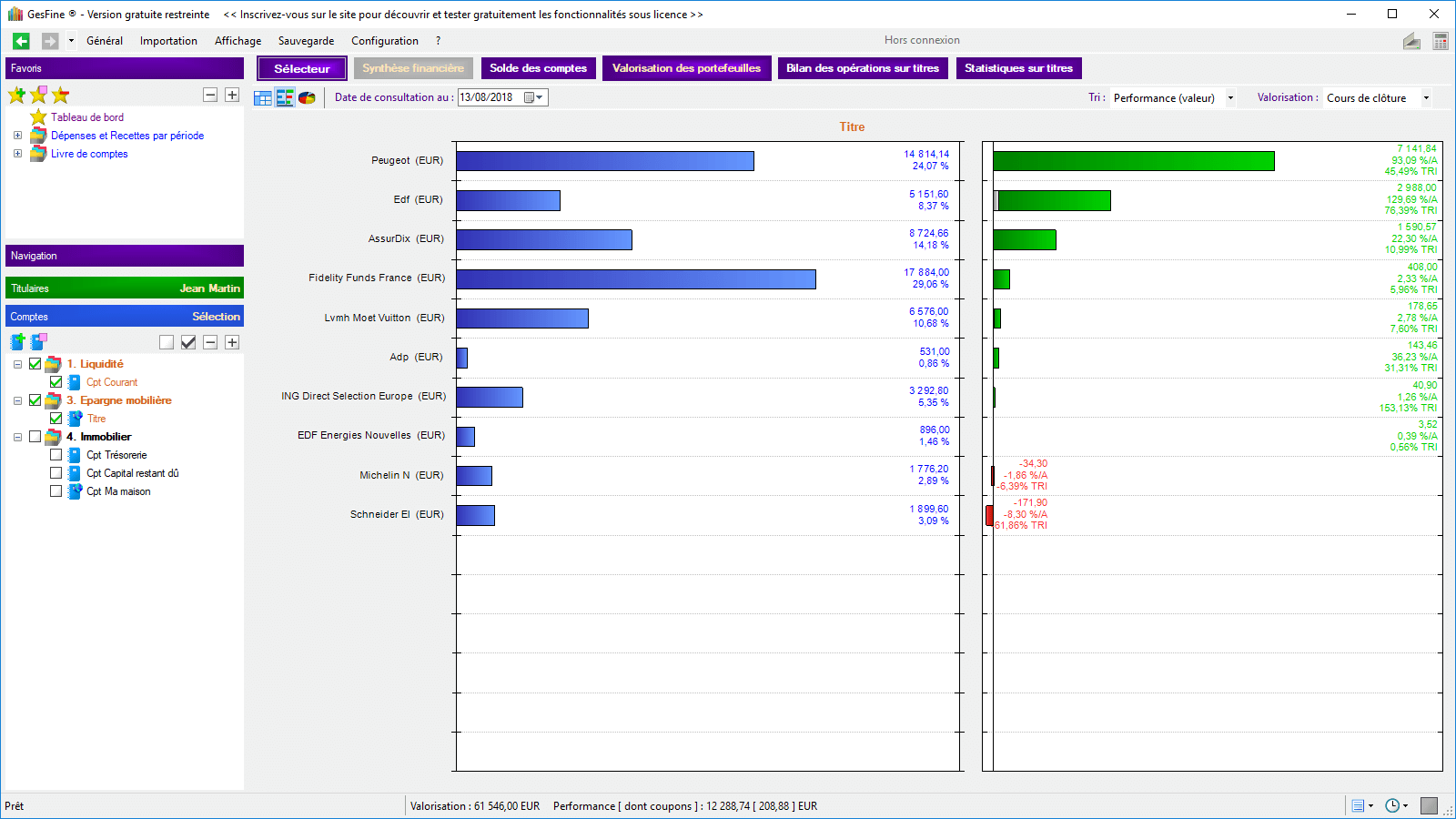Screen dimensions: 1456x819
Task: Open the consultation date picker dropdown
Action: pyautogui.click(x=535, y=97)
